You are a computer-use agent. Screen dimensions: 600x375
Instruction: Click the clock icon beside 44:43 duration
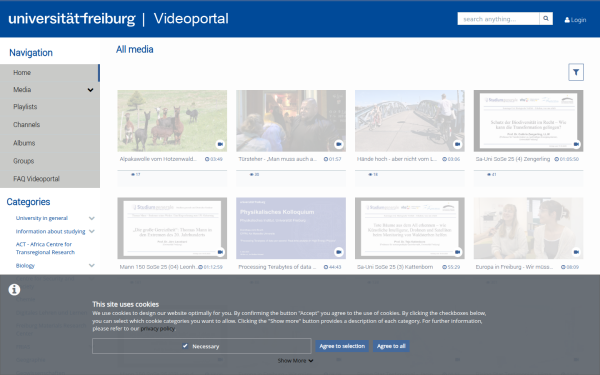pyautogui.click(x=326, y=267)
